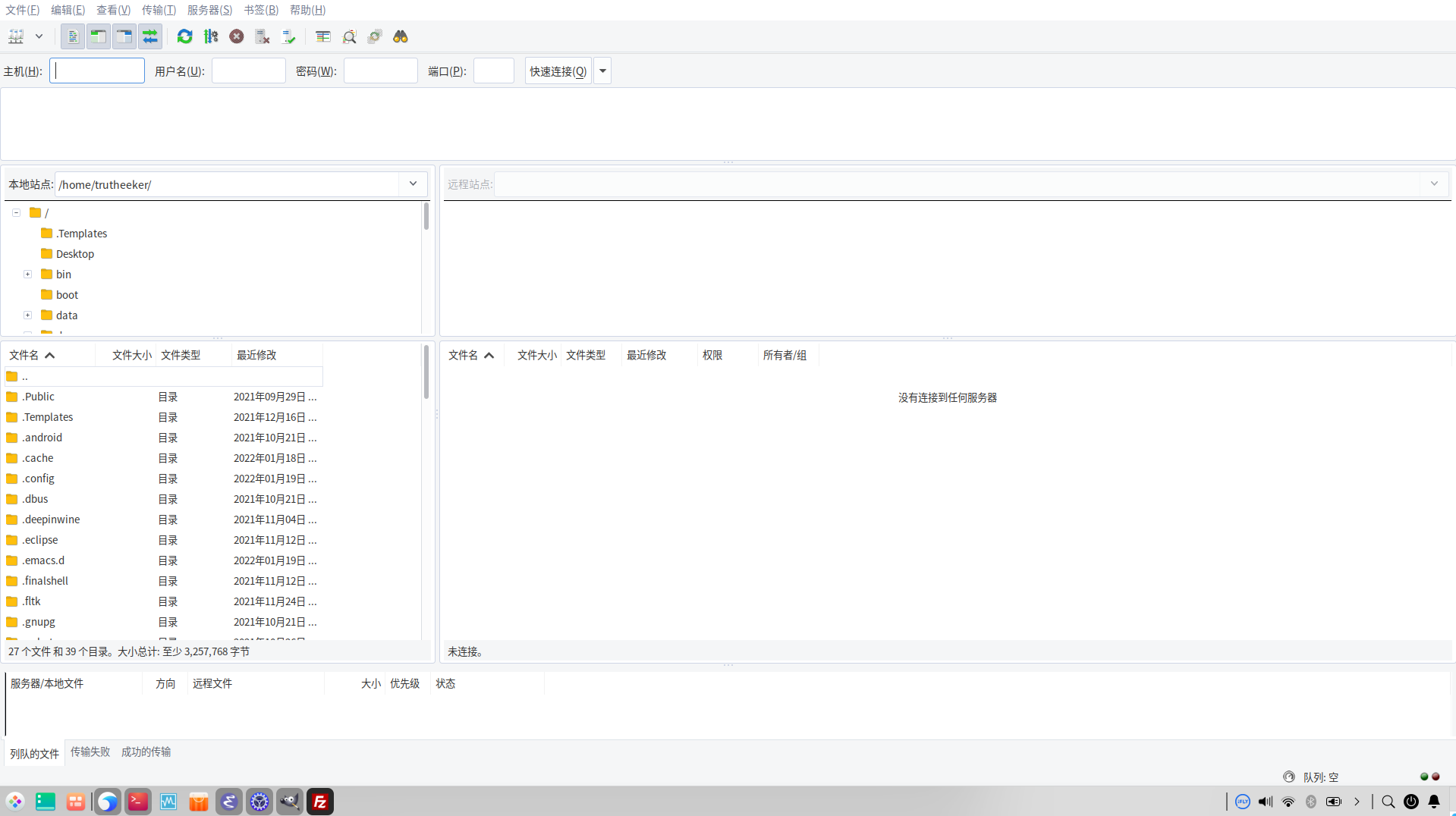The width and height of the screenshot is (1456, 816).
Task: Select the .. parent directory entry
Action: (x=164, y=376)
